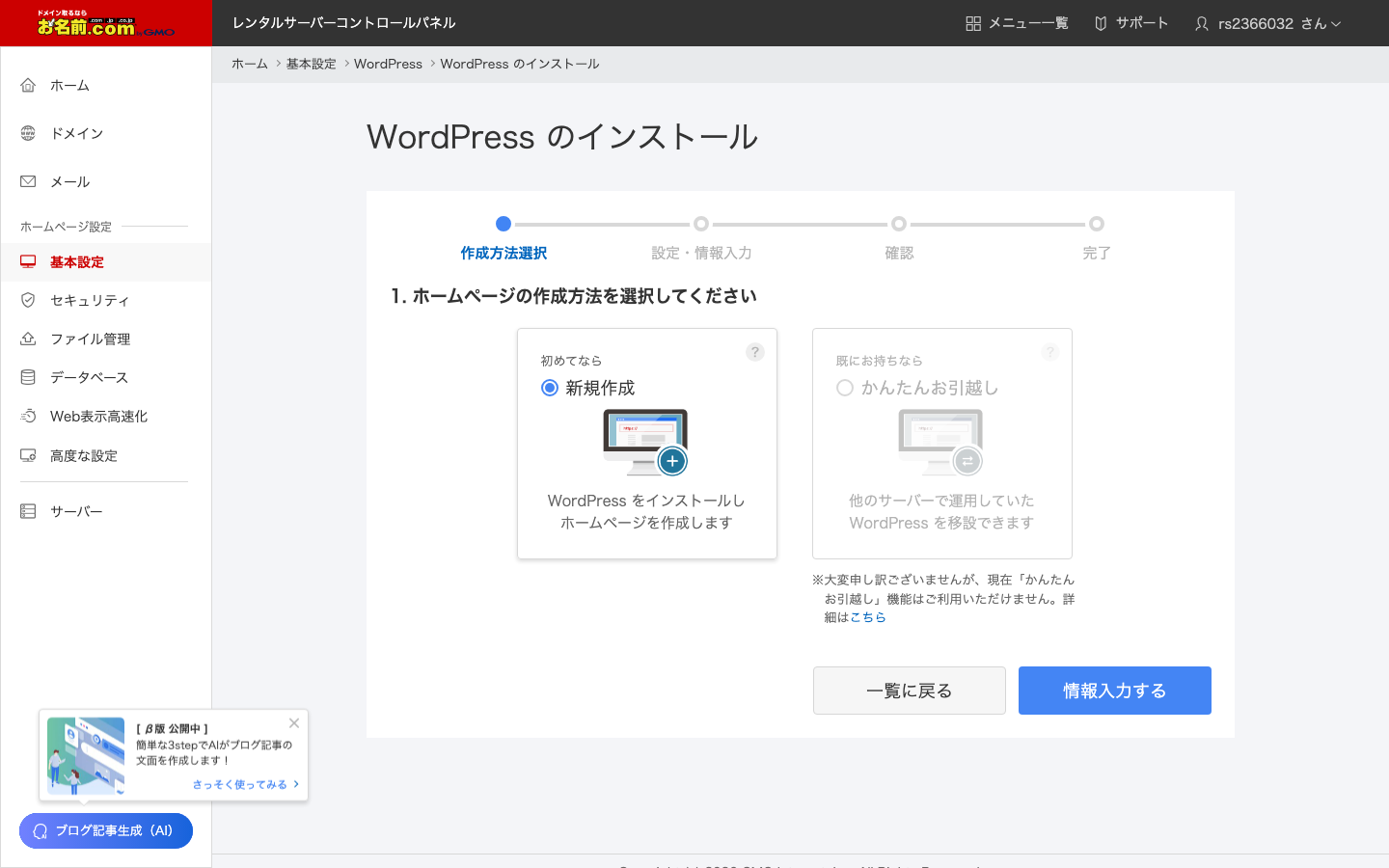Image resolution: width=1389 pixels, height=868 pixels.
Task: Click the blog AI promo illustration
Action: click(x=86, y=755)
